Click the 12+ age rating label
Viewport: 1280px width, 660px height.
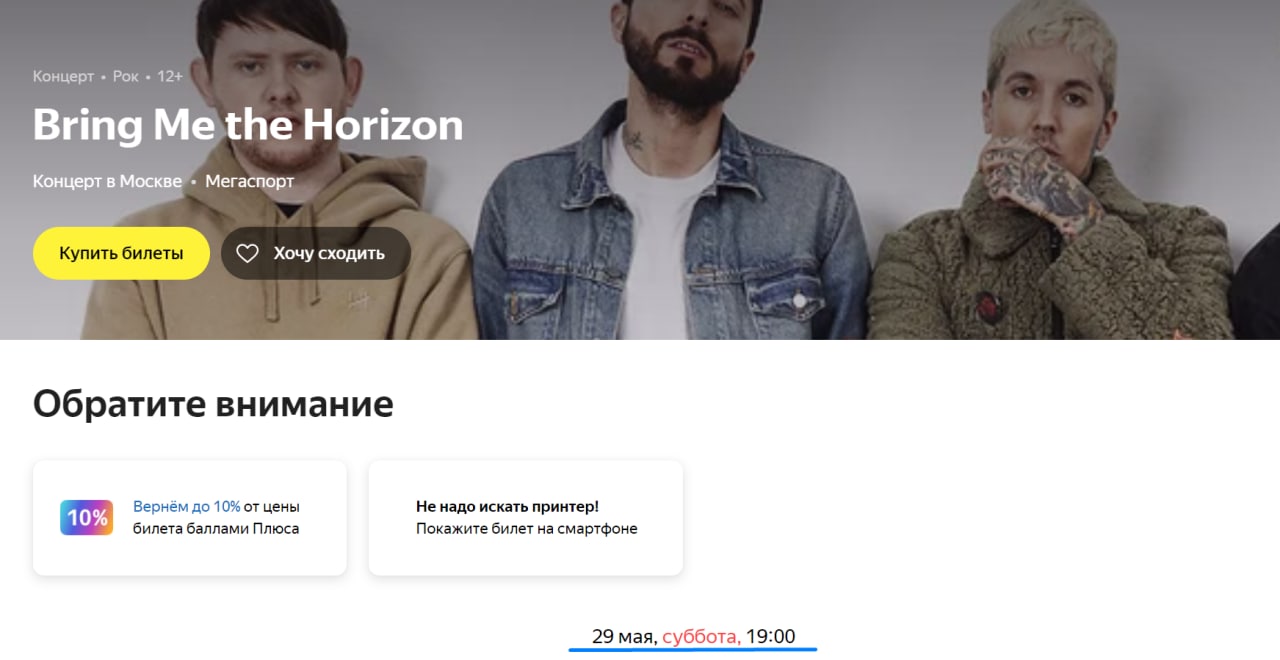pyautogui.click(x=170, y=76)
